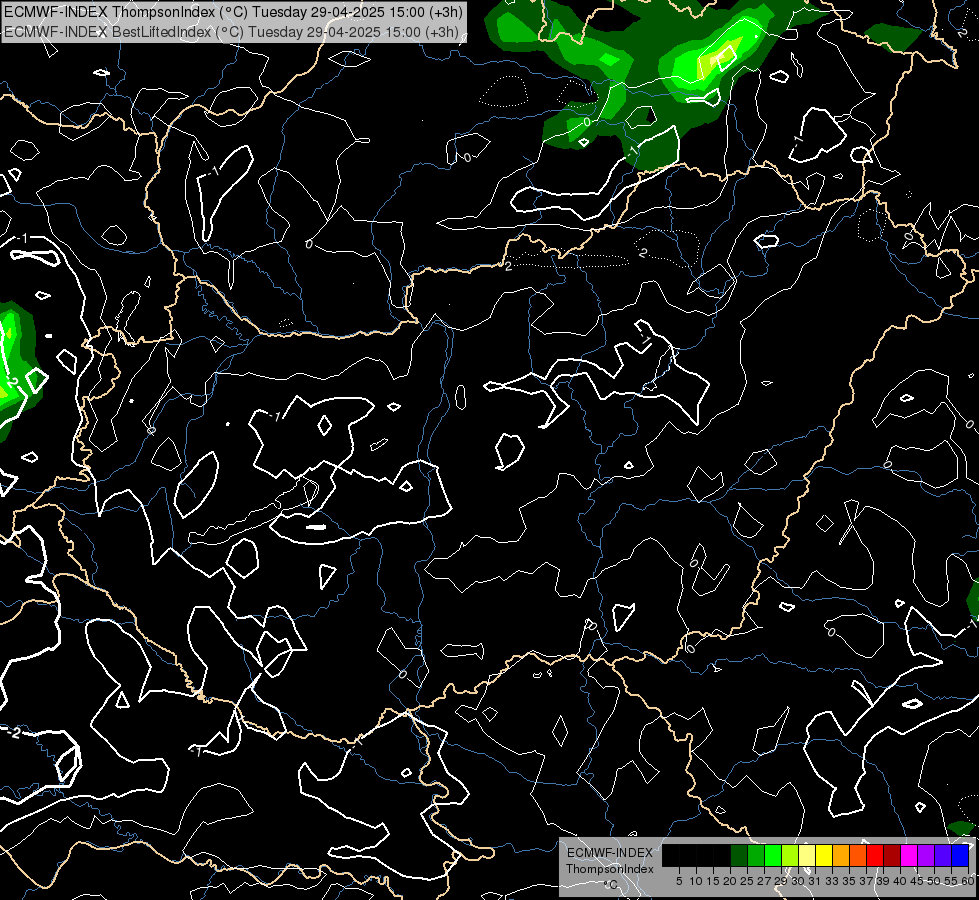Click the legend tick value 60
The image size is (979, 900).
[967, 881]
